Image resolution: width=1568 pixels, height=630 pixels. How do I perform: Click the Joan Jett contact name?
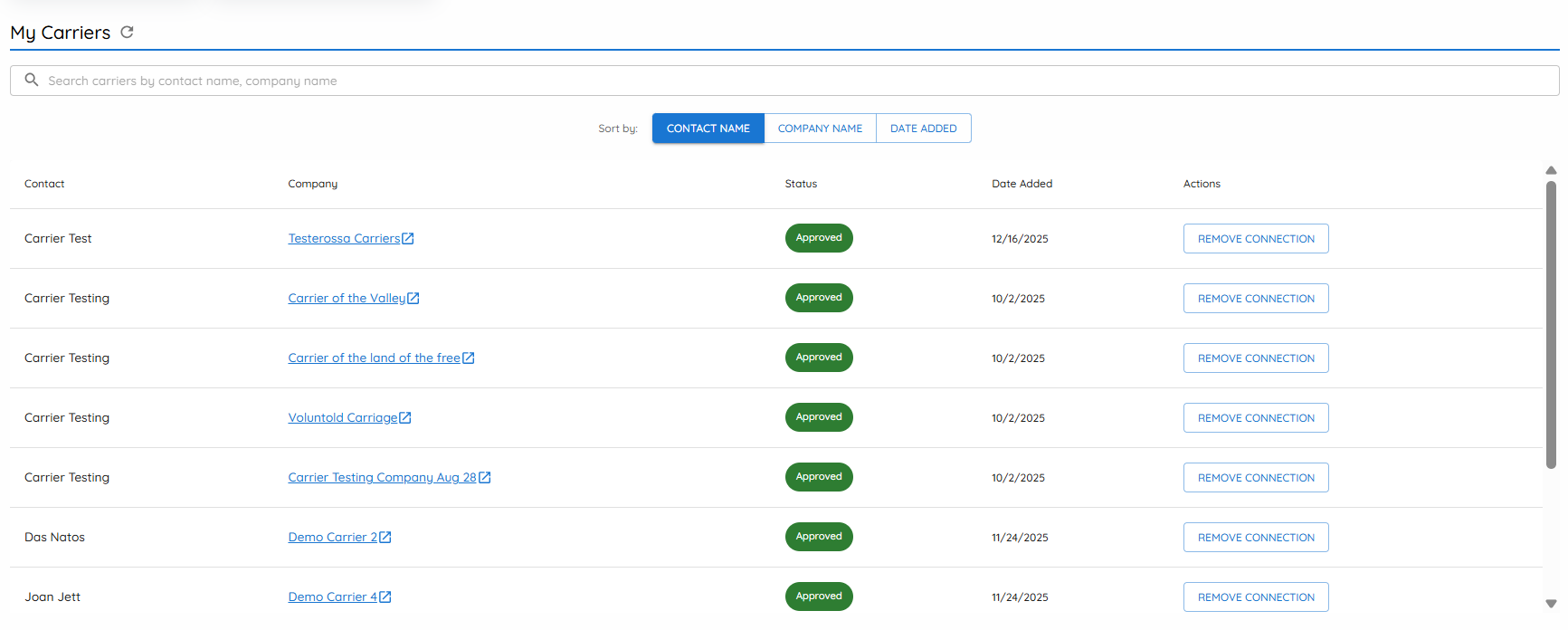[x=52, y=597]
